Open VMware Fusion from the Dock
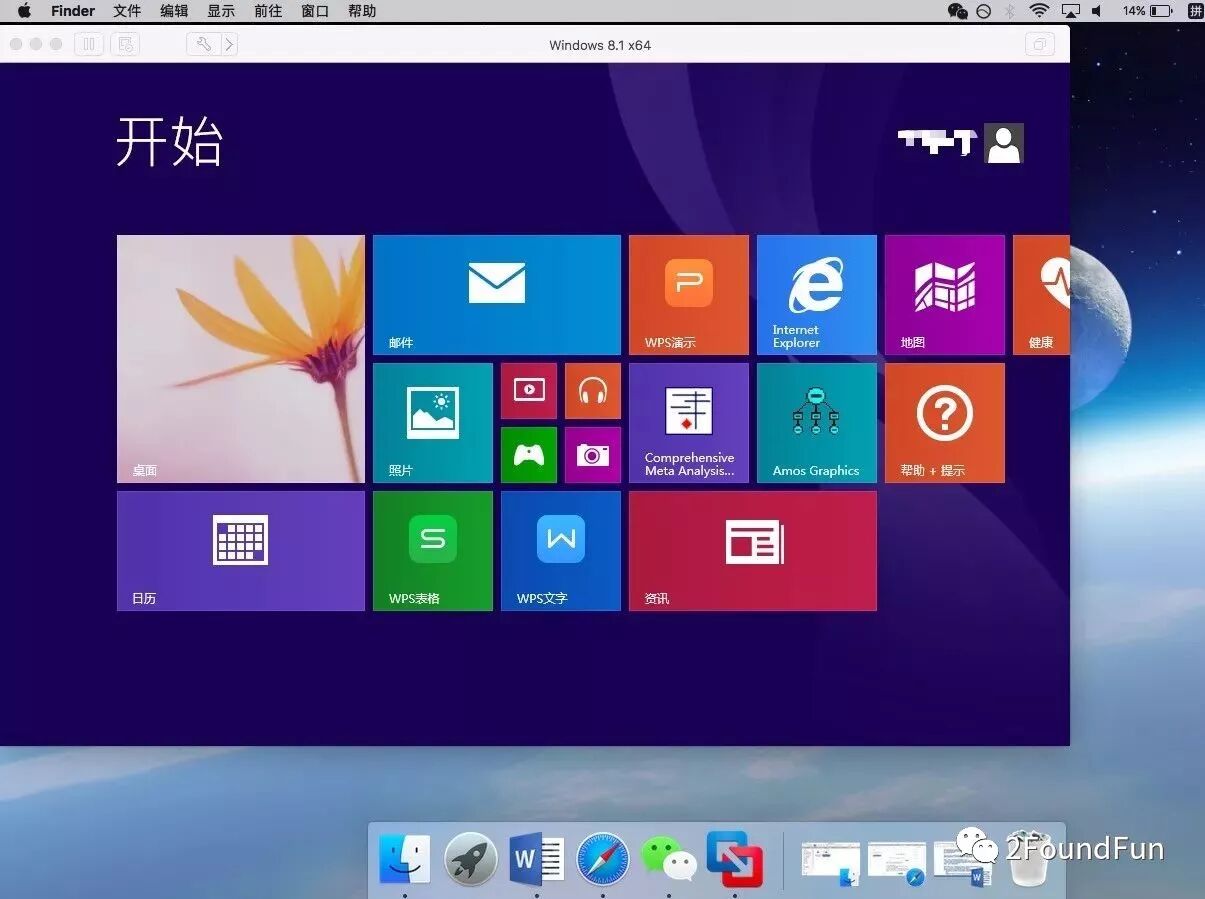The width and height of the screenshot is (1205, 899). (734, 859)
